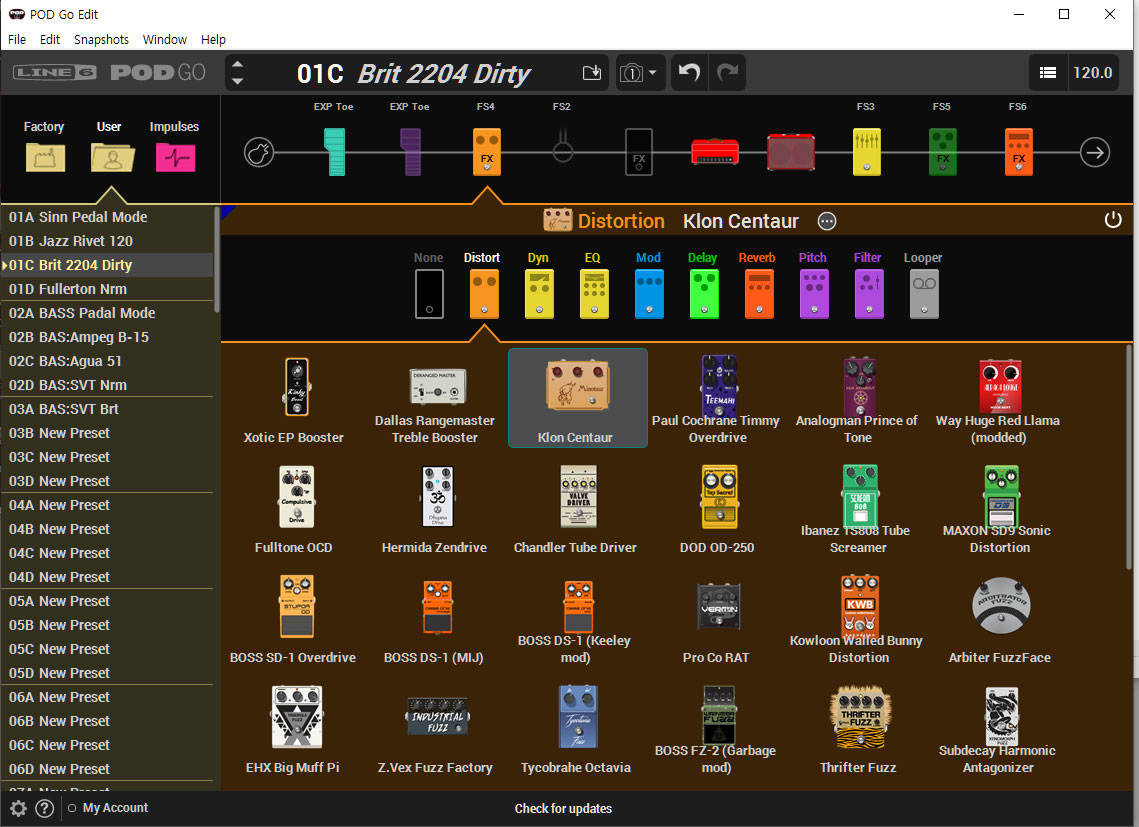The image size is (1139, 827).
Task: Toggle the preset list view button
Action: point(1047,73)
